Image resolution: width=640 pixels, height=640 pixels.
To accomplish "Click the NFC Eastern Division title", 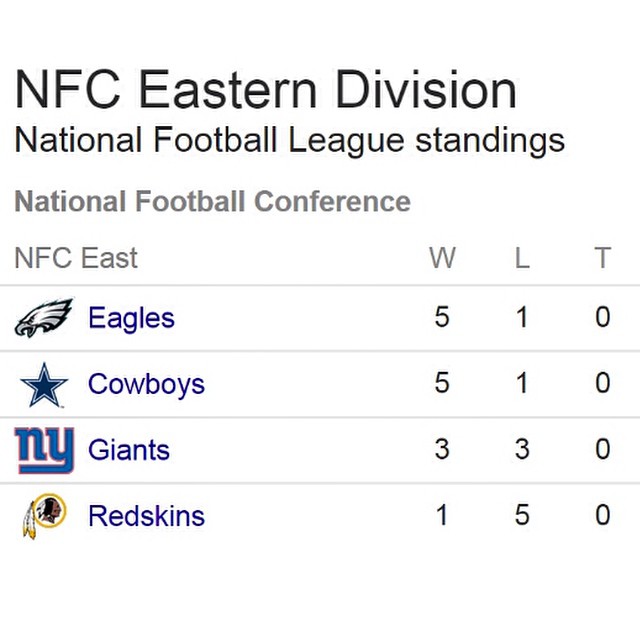I will tap(266, 89).
